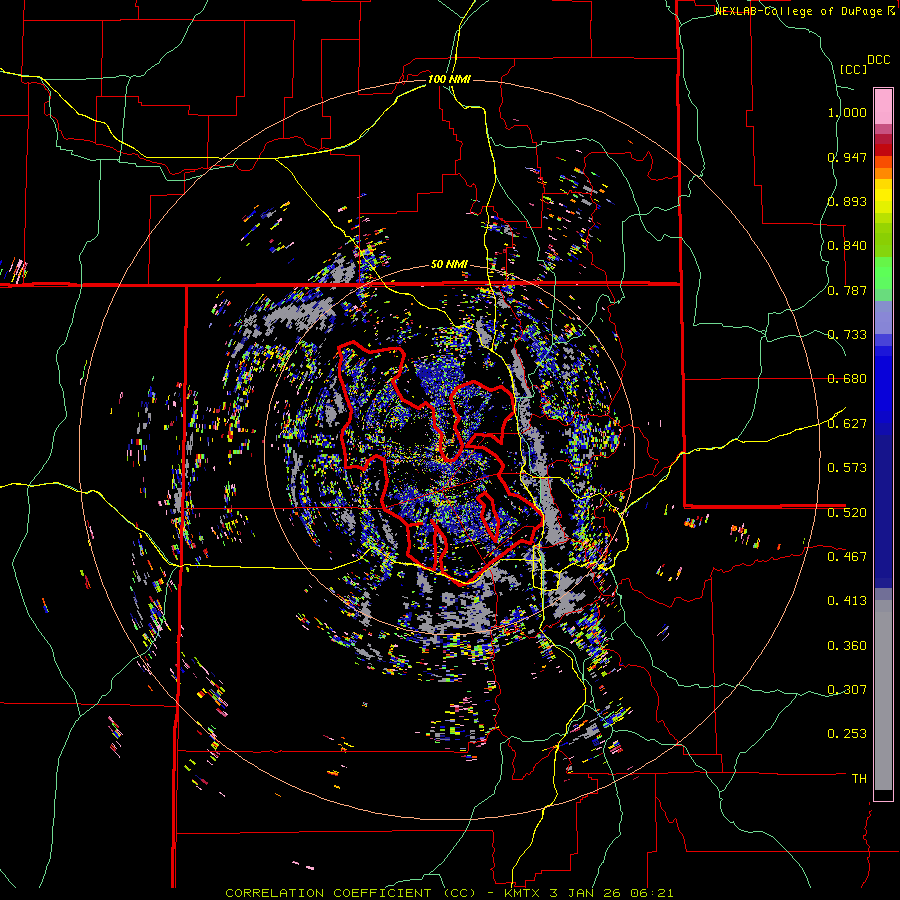Viewport: 900px width, 900px height.
Task: Click the 0.893 scale value
Action: point(847,201)
